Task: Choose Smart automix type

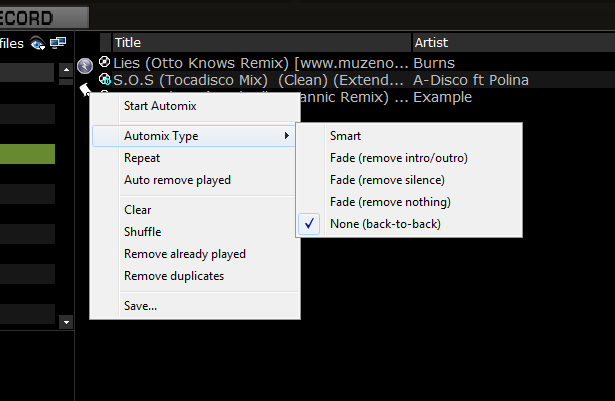Action: coord(345,136)
